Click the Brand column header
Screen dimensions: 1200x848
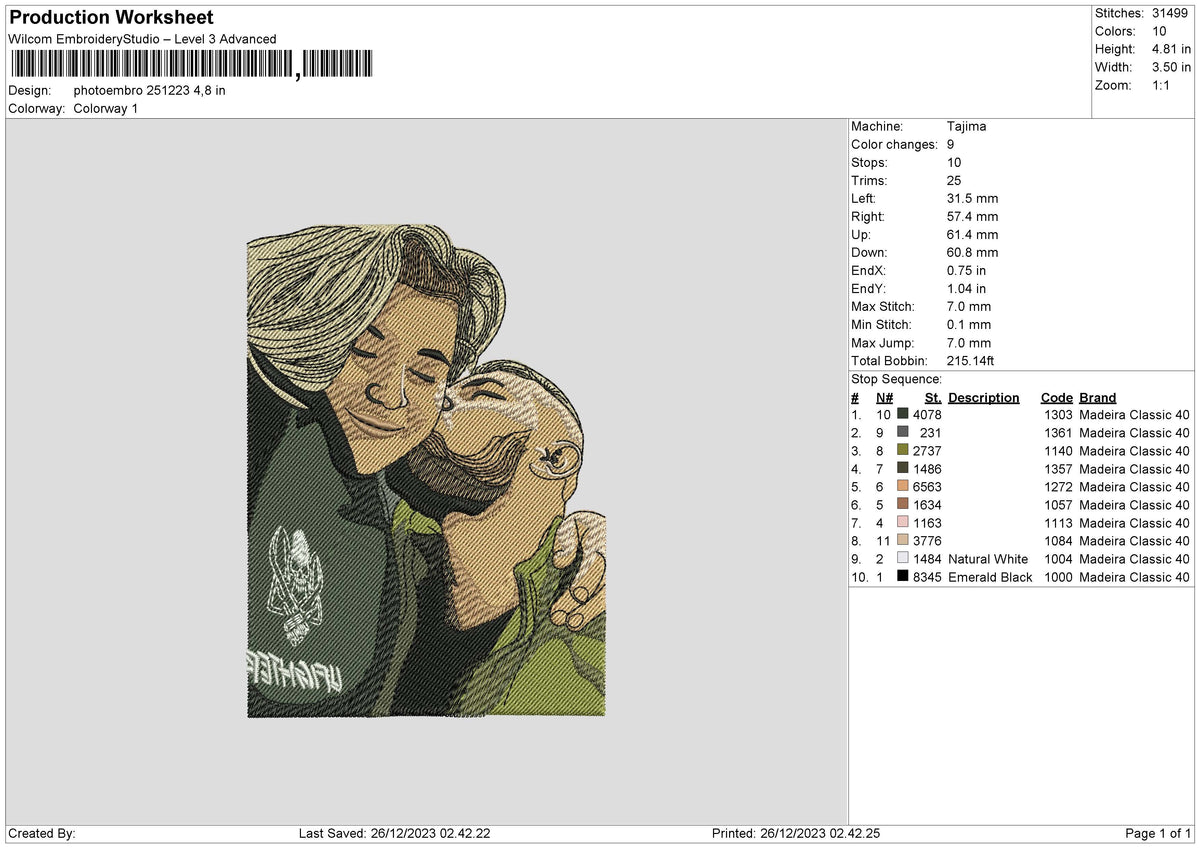coord(1098,398)
